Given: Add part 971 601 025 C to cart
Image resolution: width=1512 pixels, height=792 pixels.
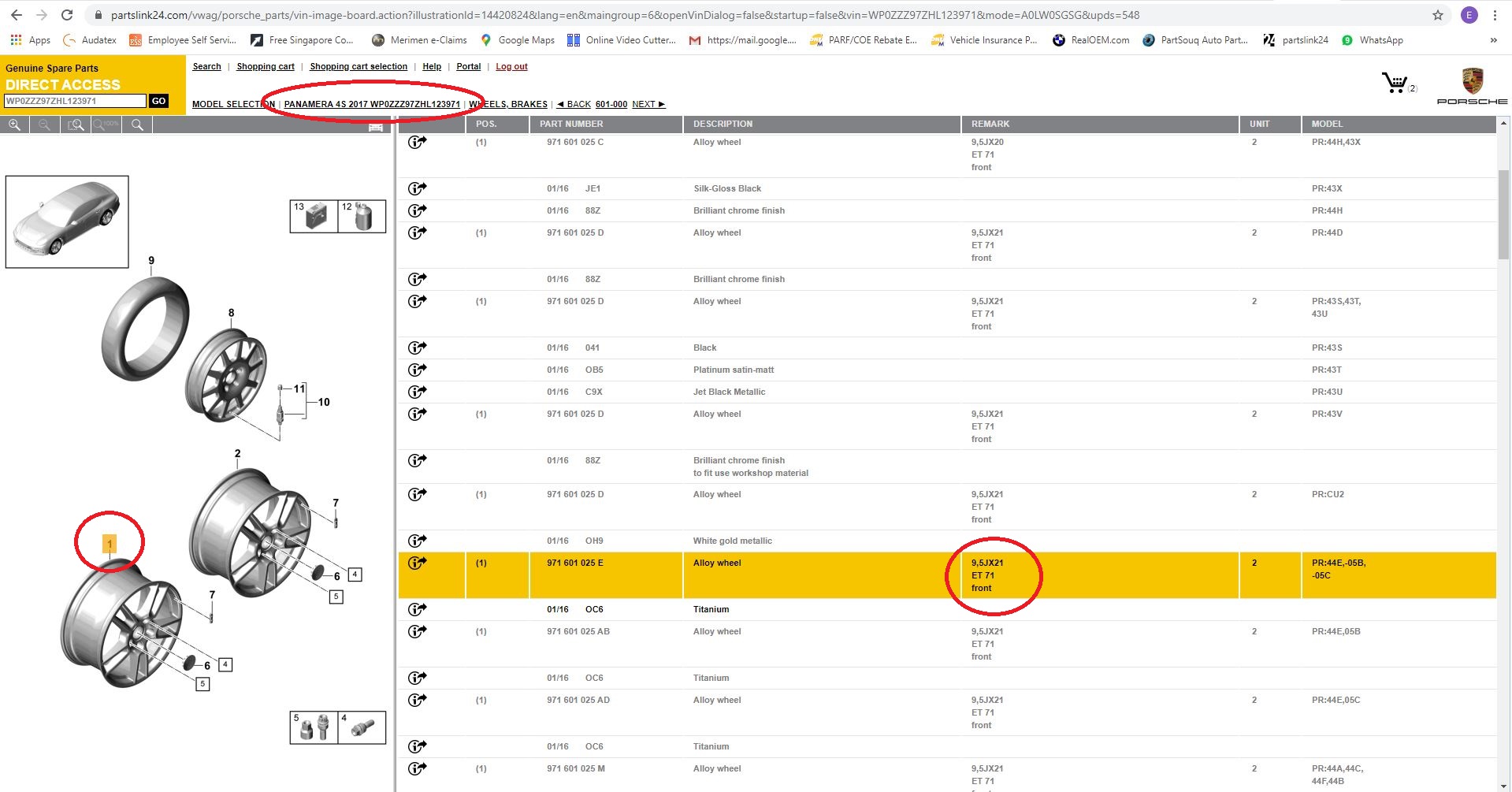Looking at the screenshot, I should (x=417, y=142).
